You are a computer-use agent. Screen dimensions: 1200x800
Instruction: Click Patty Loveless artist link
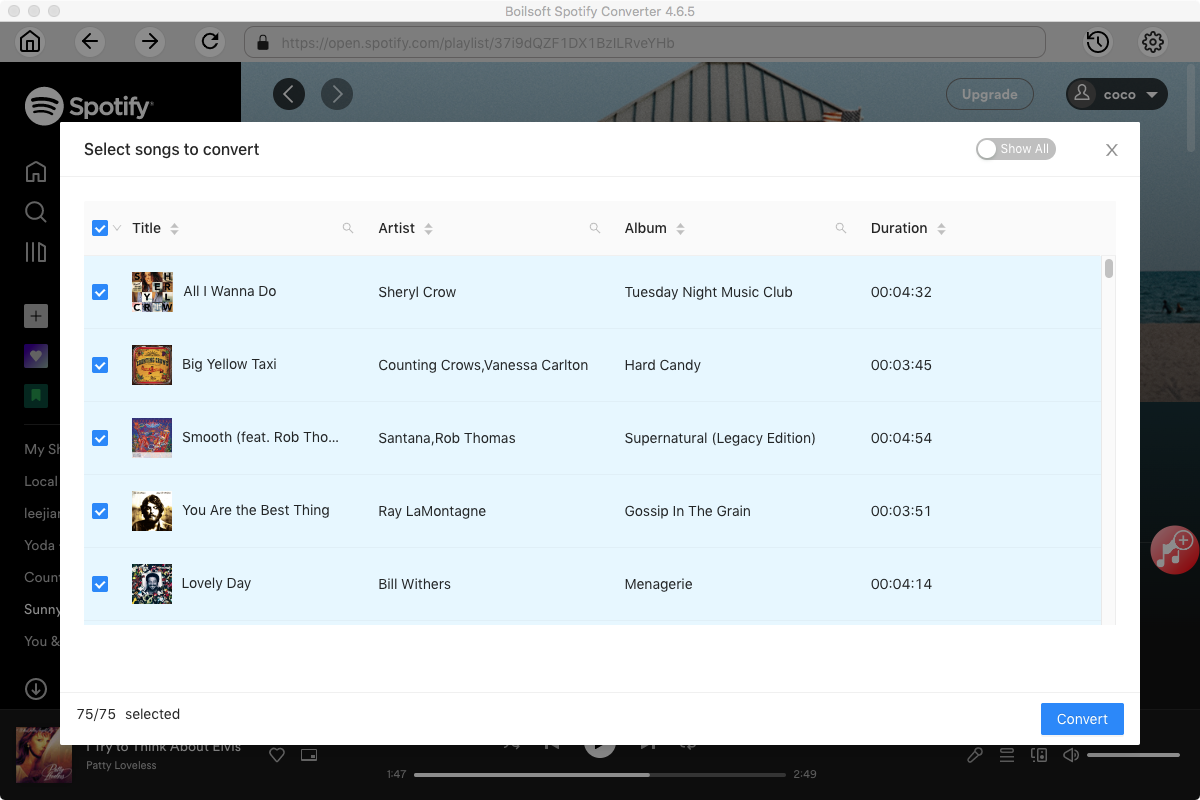121,765
